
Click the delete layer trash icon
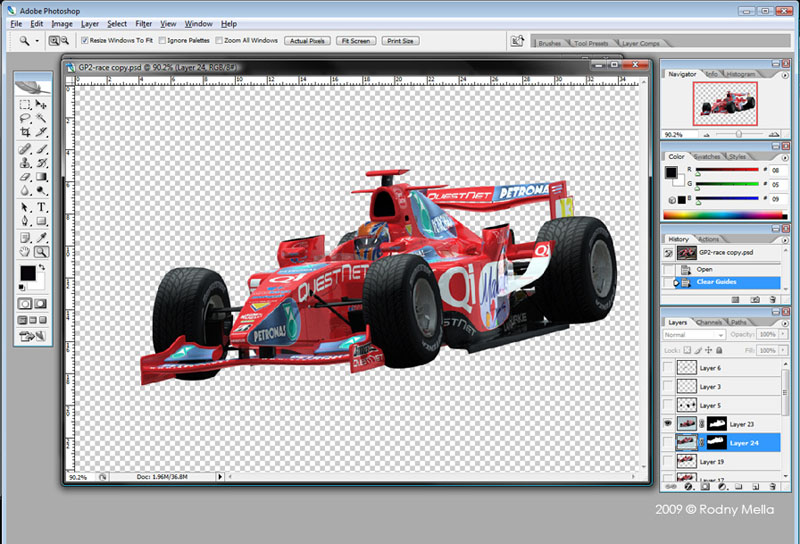point(771,488)
